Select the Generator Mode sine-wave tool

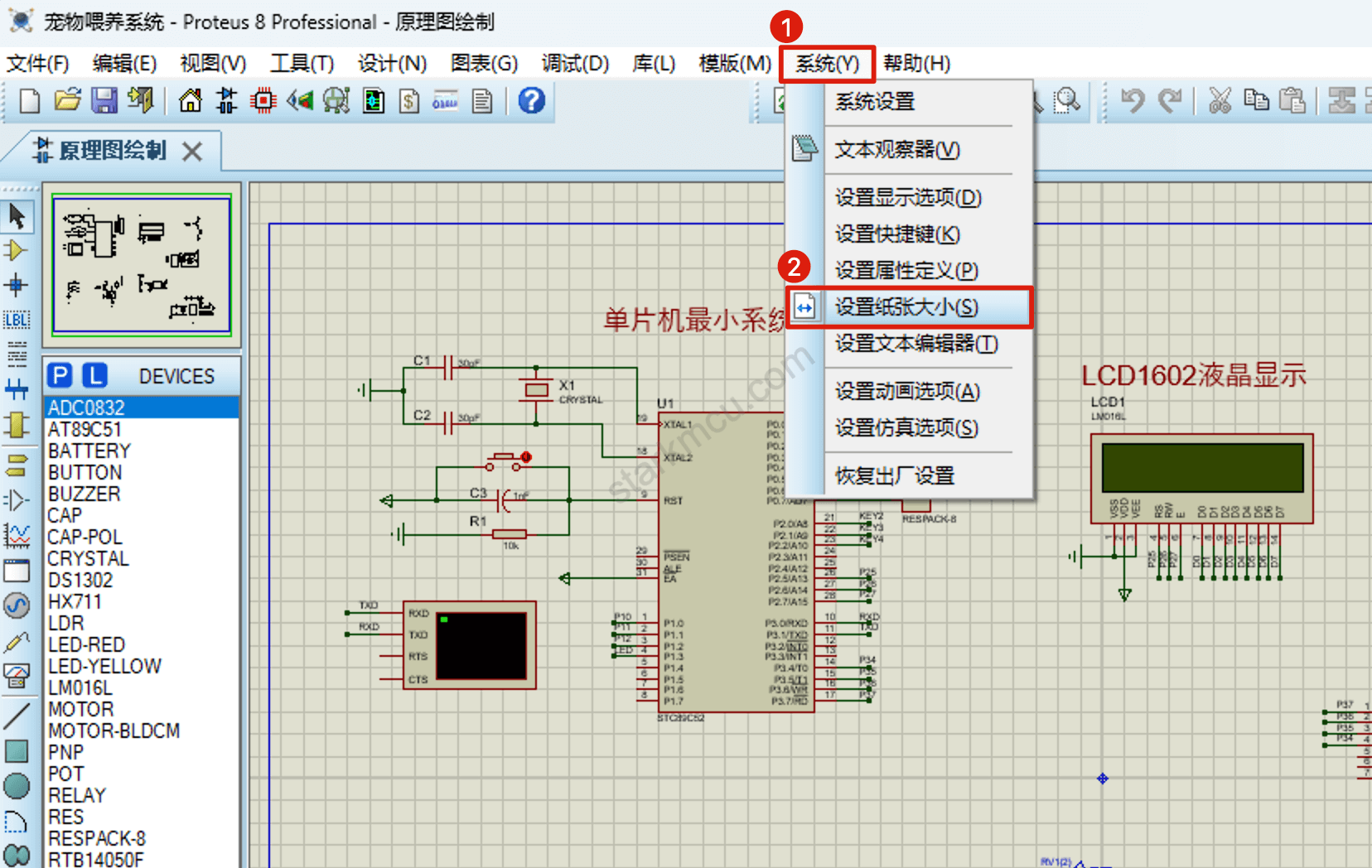(x=17, y=605)
